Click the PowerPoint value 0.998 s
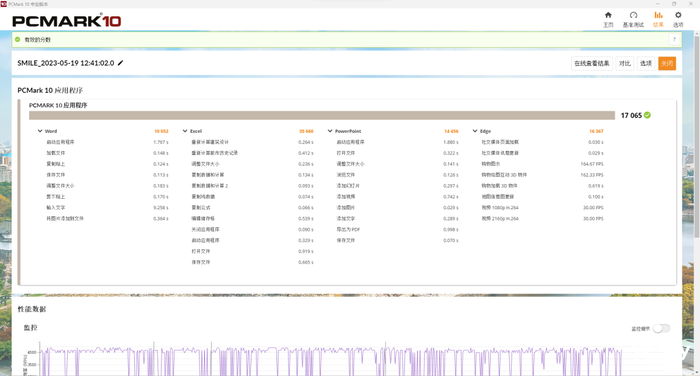 coord(451,230)
